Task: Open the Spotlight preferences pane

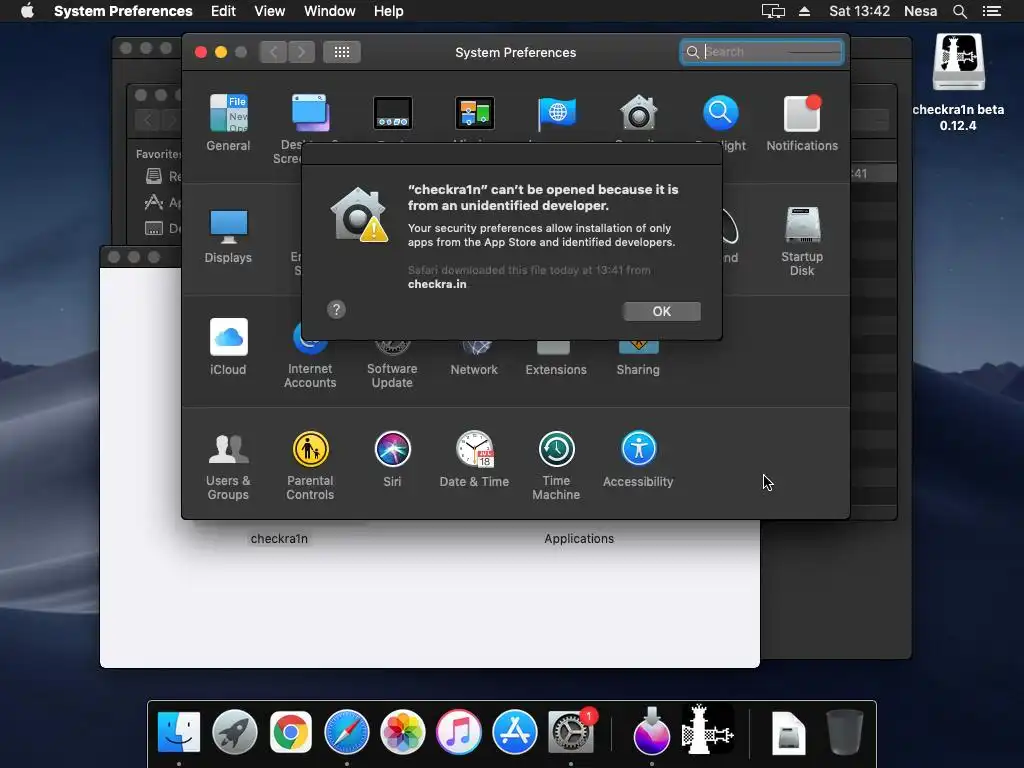Action: 720,114
